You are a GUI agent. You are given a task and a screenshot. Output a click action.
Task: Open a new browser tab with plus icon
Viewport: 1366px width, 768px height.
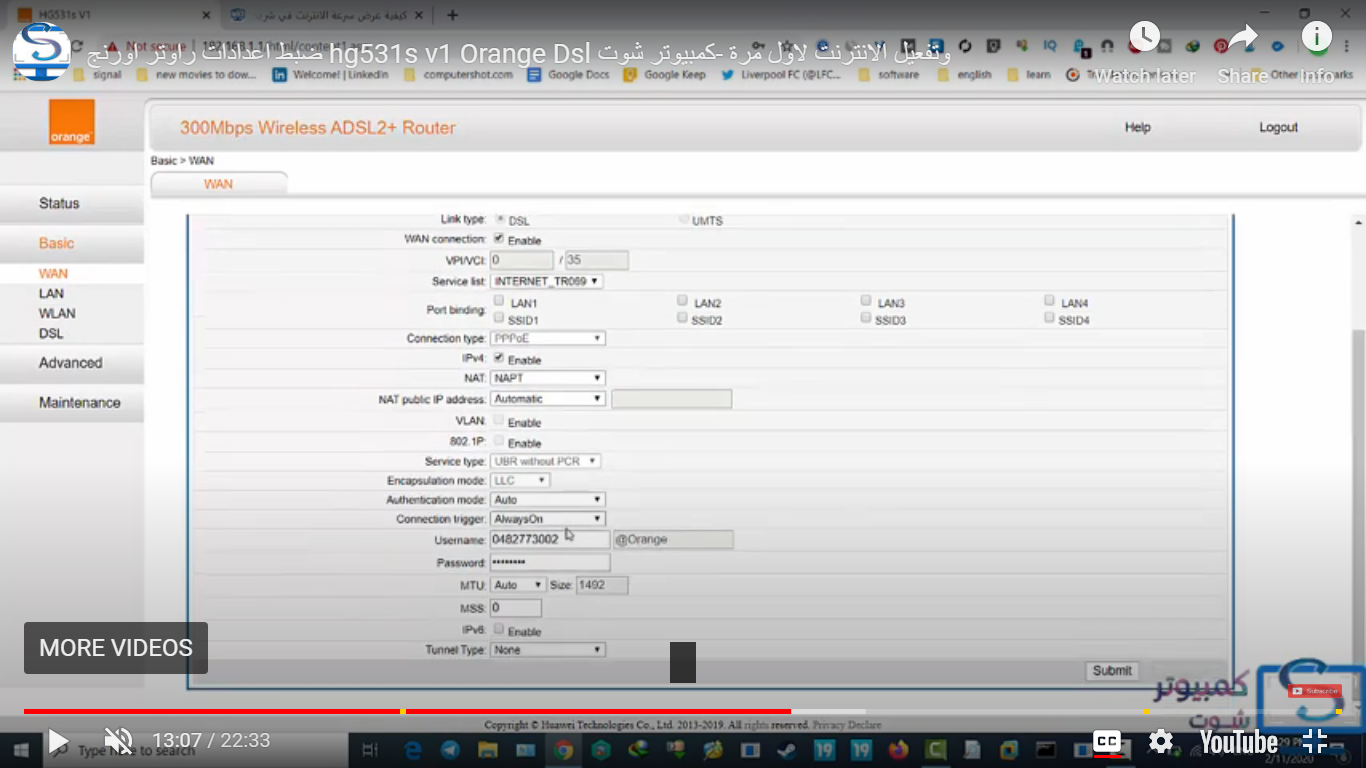452,15
